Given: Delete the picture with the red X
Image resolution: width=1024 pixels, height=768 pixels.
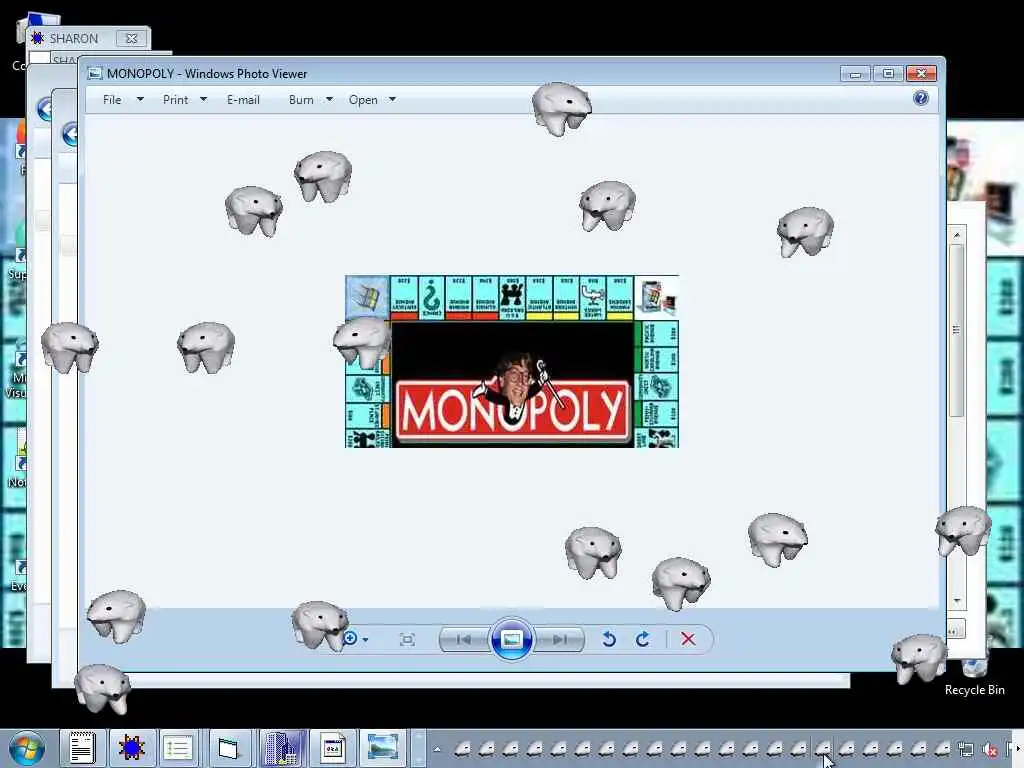Looking at the screenshot, I should pos(688,639).
